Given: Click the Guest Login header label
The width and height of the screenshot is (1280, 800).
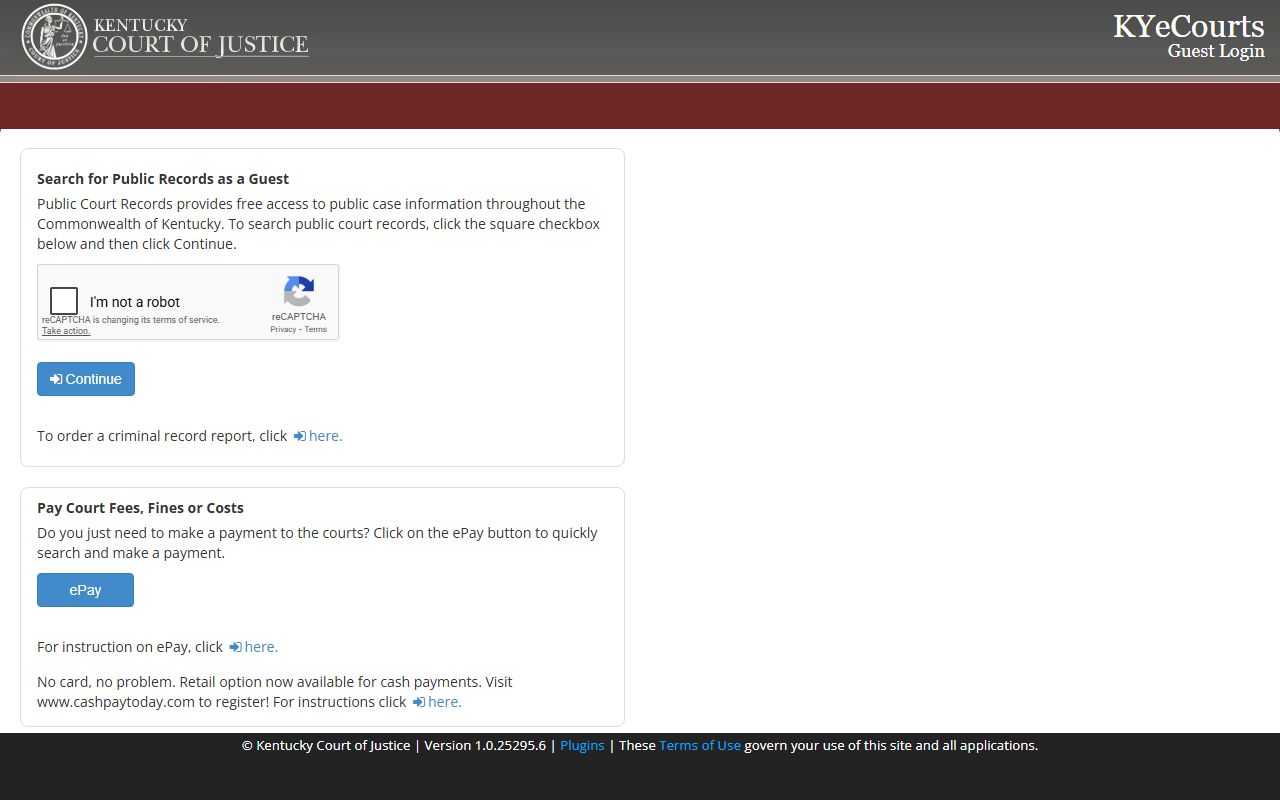Looking at the screenshot, I should click(x=1215, y=51).
